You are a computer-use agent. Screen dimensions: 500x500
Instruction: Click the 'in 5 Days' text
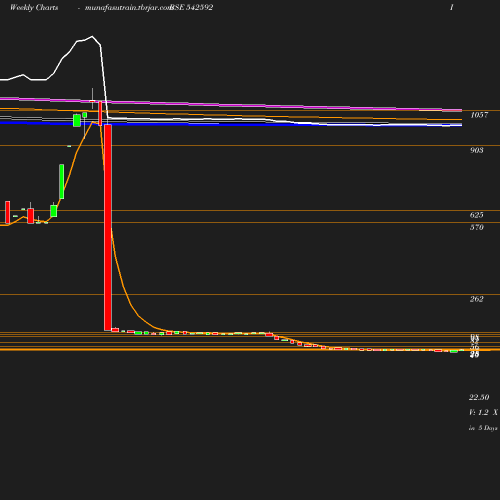point(483,428)
